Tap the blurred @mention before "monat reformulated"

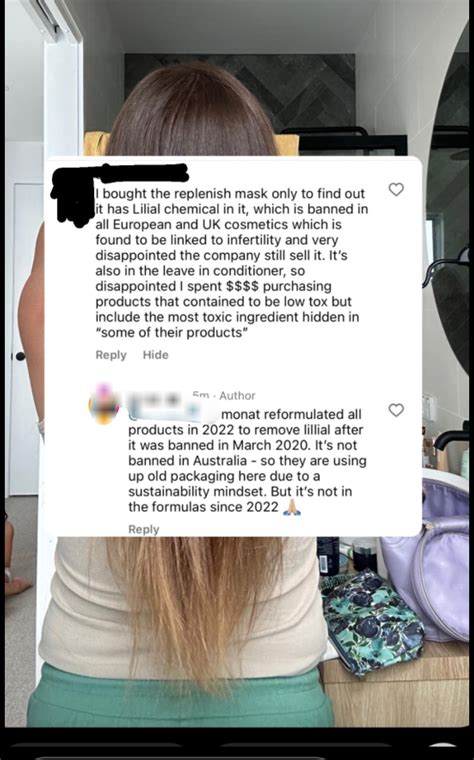pos(172,413)
